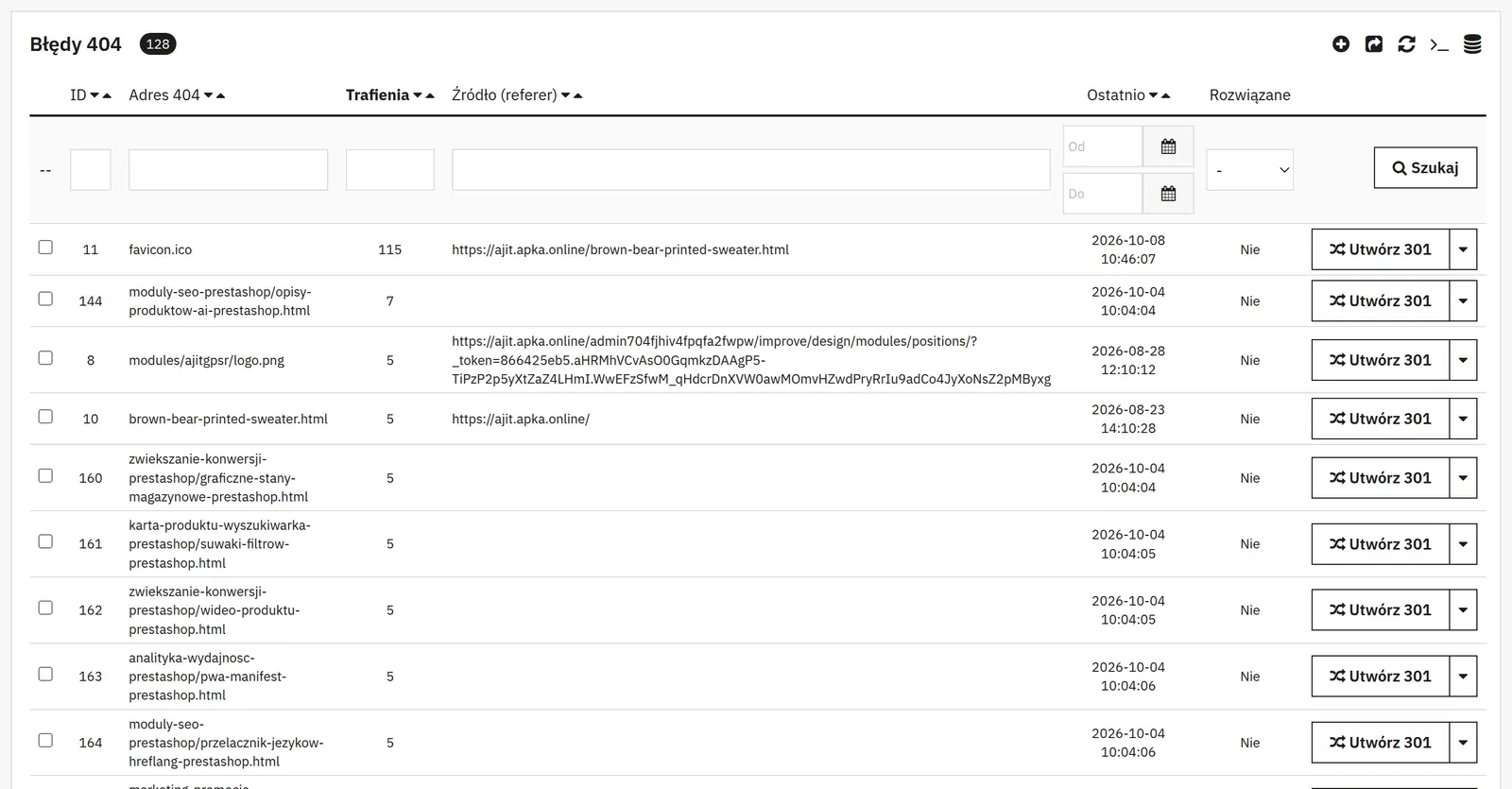
Task: Open the SQL query terminal icon
Action: [x=1439, y=44]
